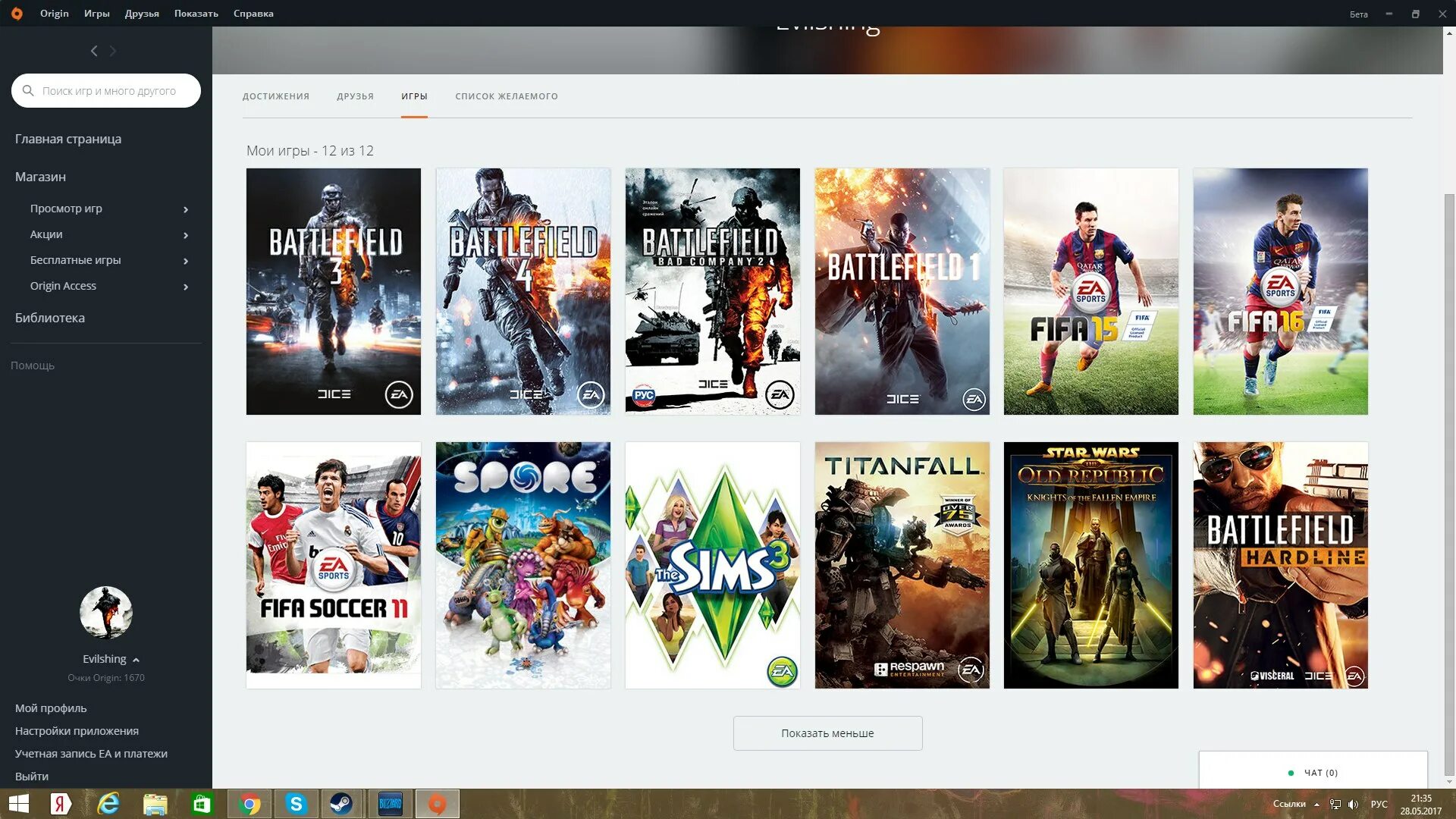Open Battlefield 3 game cover
The height and width of the screenshot is (819, 1456).
(334, 291)
